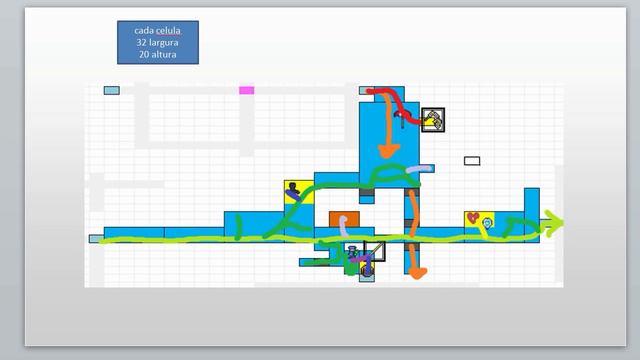Click the yellow tile icon at bottom of map

click(367, 269)
